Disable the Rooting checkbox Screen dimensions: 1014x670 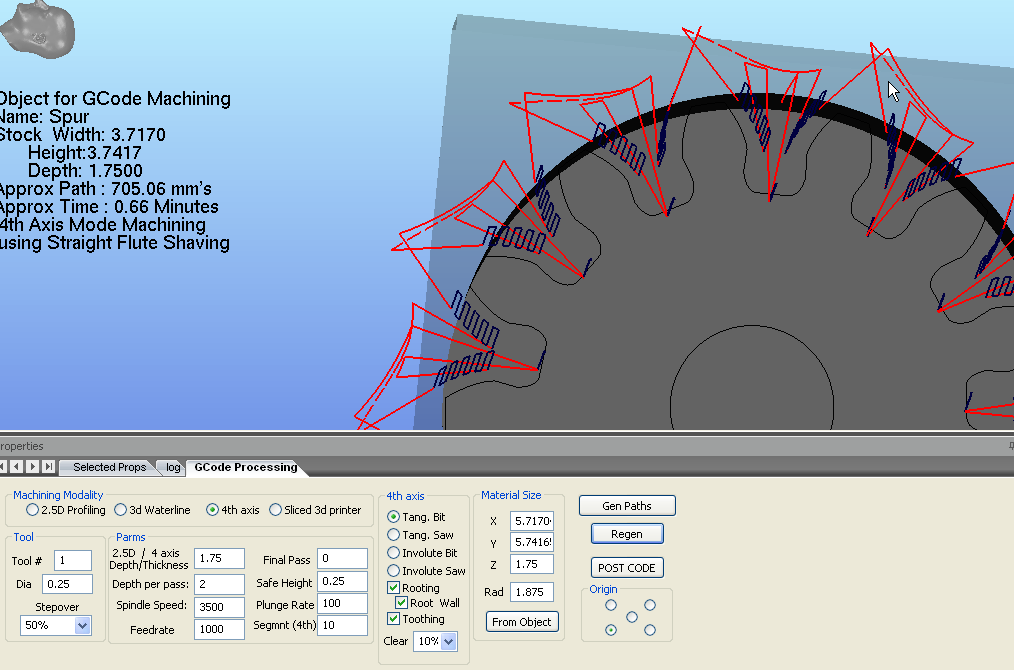click(394, 588)
